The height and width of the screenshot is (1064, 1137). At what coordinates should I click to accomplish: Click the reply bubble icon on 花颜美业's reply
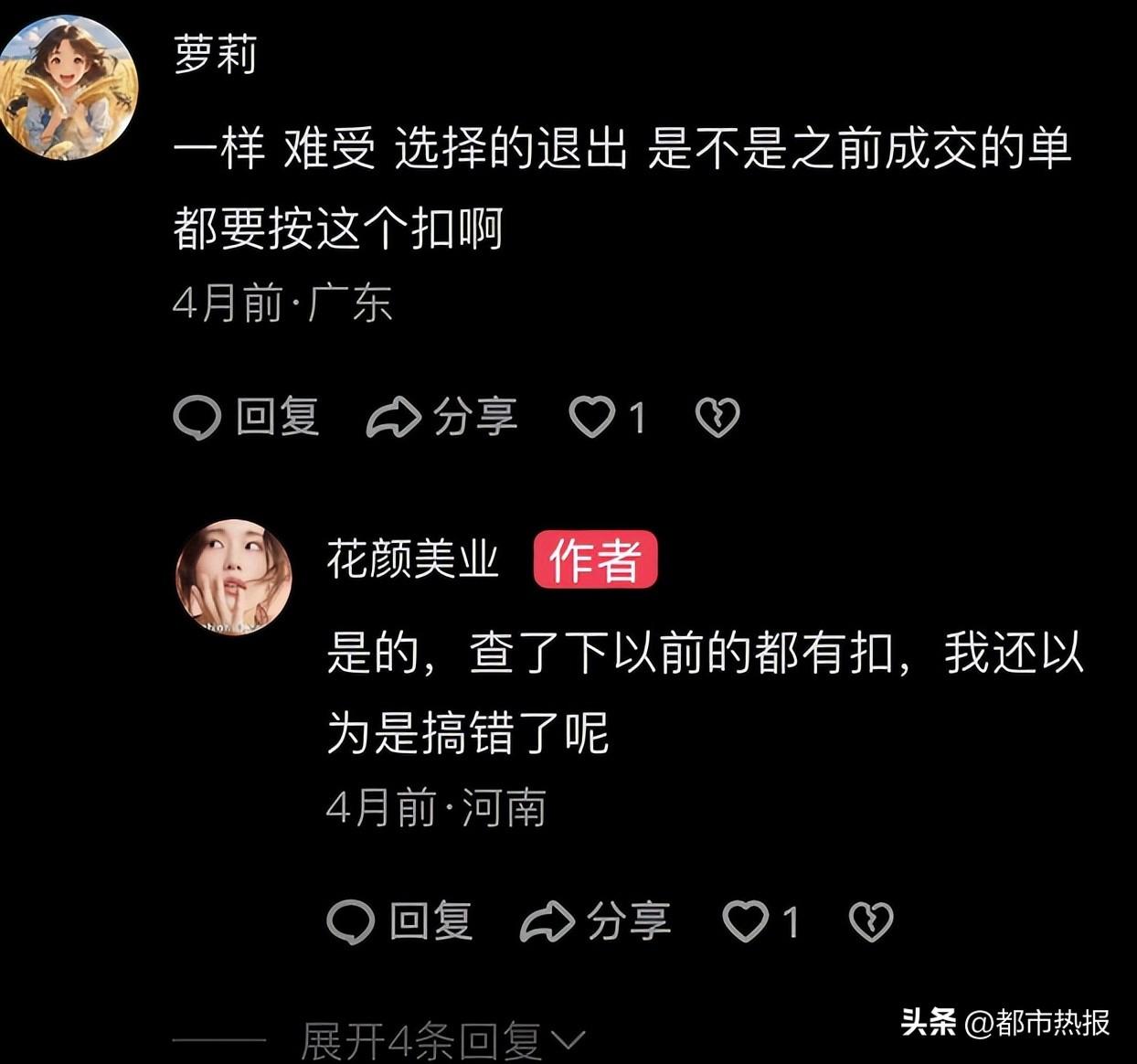coord(350,922)
